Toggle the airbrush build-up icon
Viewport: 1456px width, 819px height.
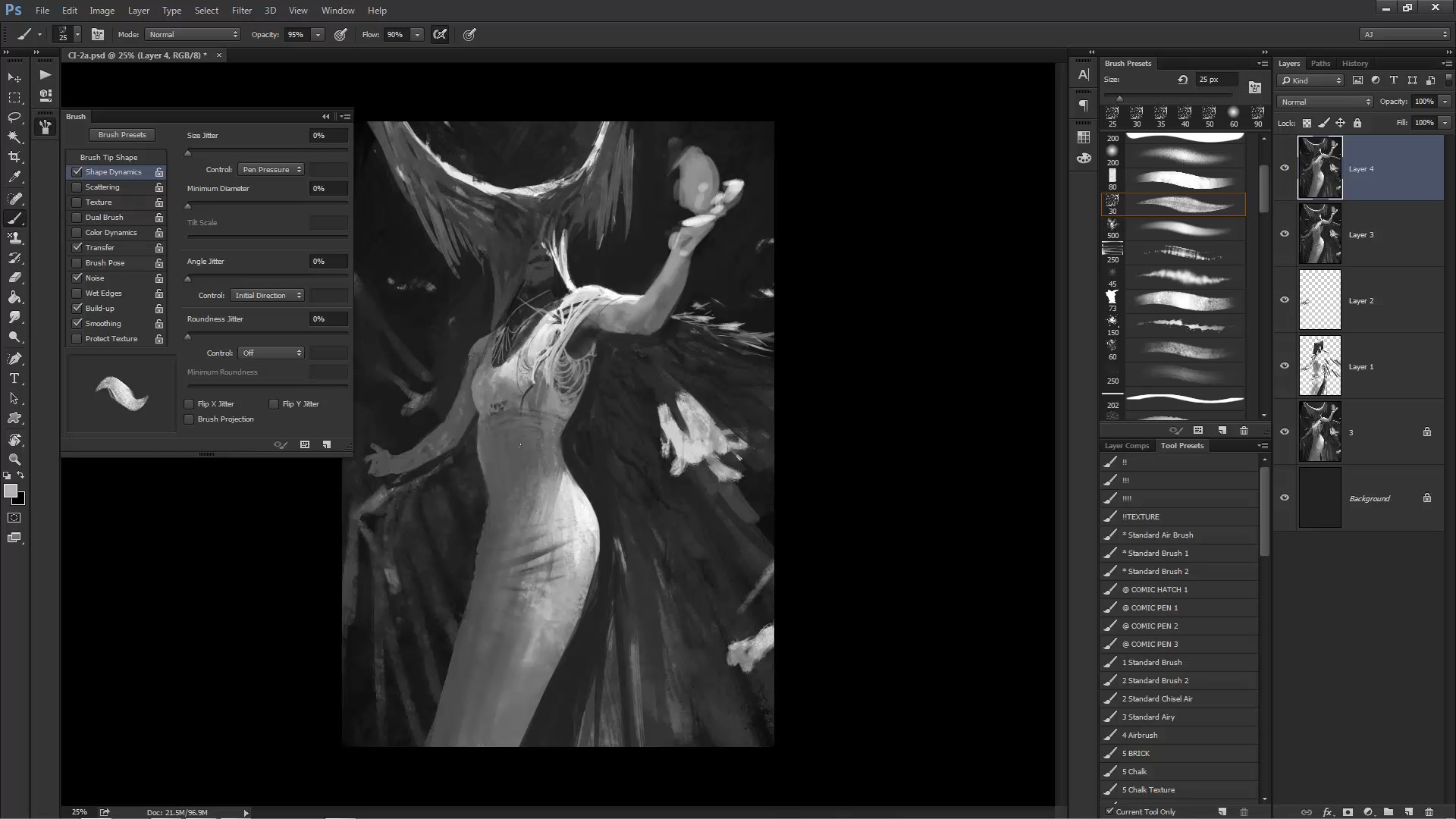(440, 35)
